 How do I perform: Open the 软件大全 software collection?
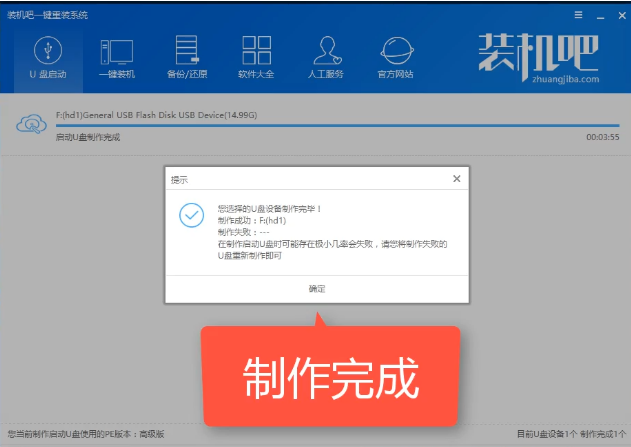[257, 58]
